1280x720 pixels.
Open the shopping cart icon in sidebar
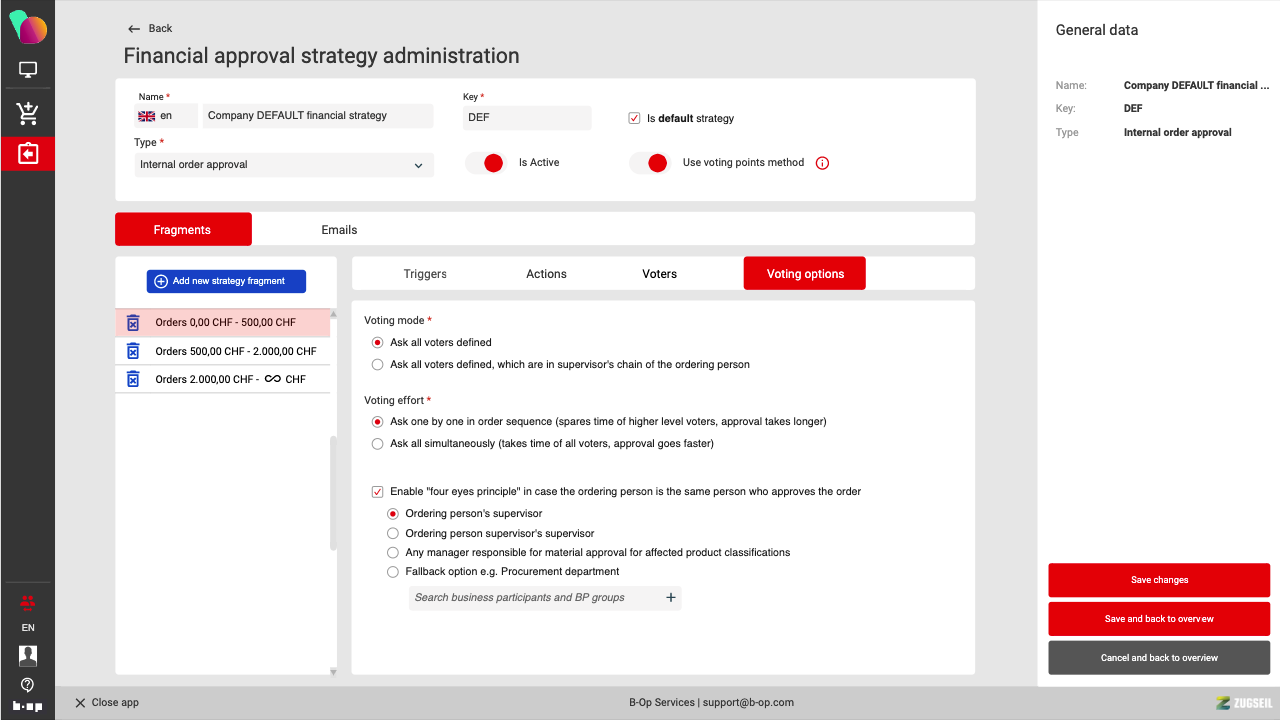[28, 113]
